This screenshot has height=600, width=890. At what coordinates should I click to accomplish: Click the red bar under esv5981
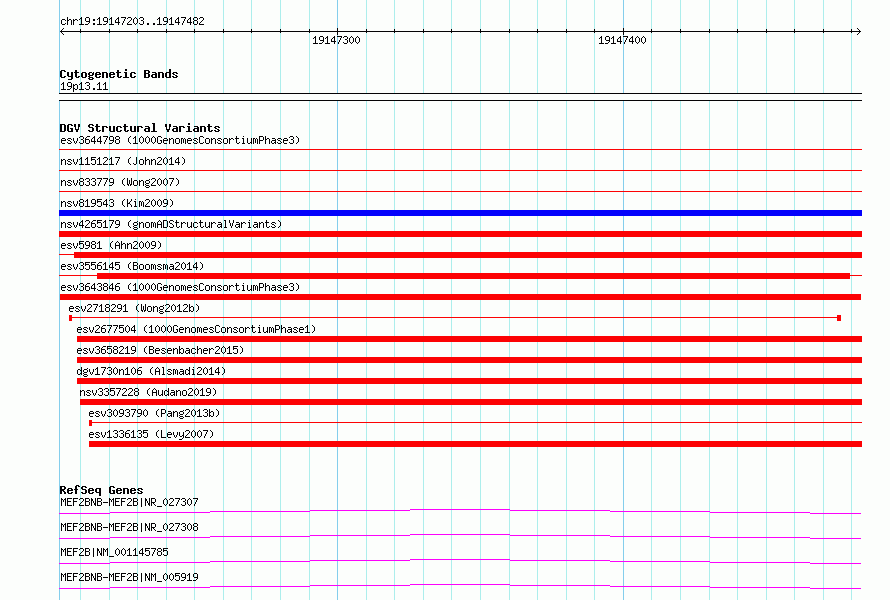[468, 255]
